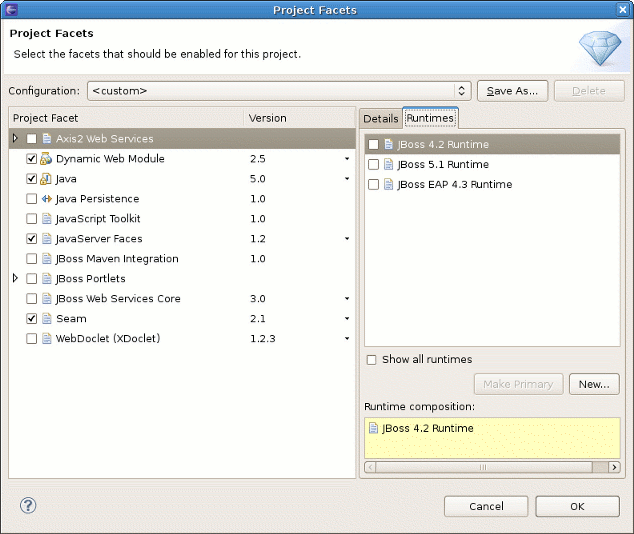Viewport: 634px width, 534px height.
Task: Click JBoss 4.2 Runtime in composition
Action: pyautogui.click(x=428, y=428)
